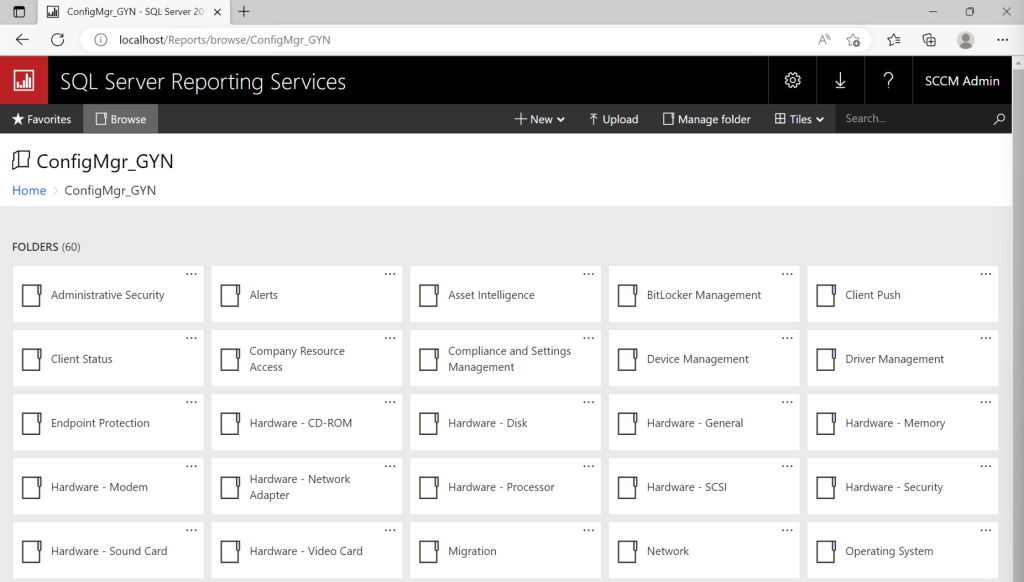Open the Hardware - Sound Card folder

tap(108, 551)
